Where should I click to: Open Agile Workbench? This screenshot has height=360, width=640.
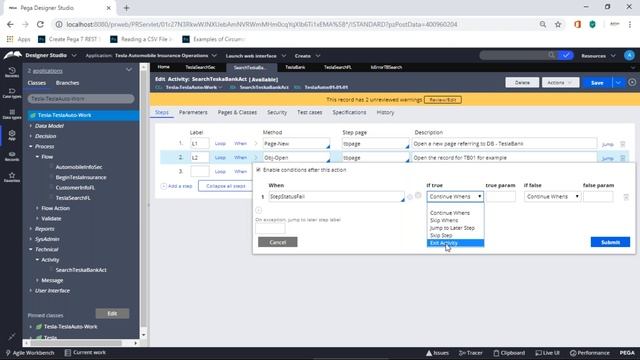29,353
